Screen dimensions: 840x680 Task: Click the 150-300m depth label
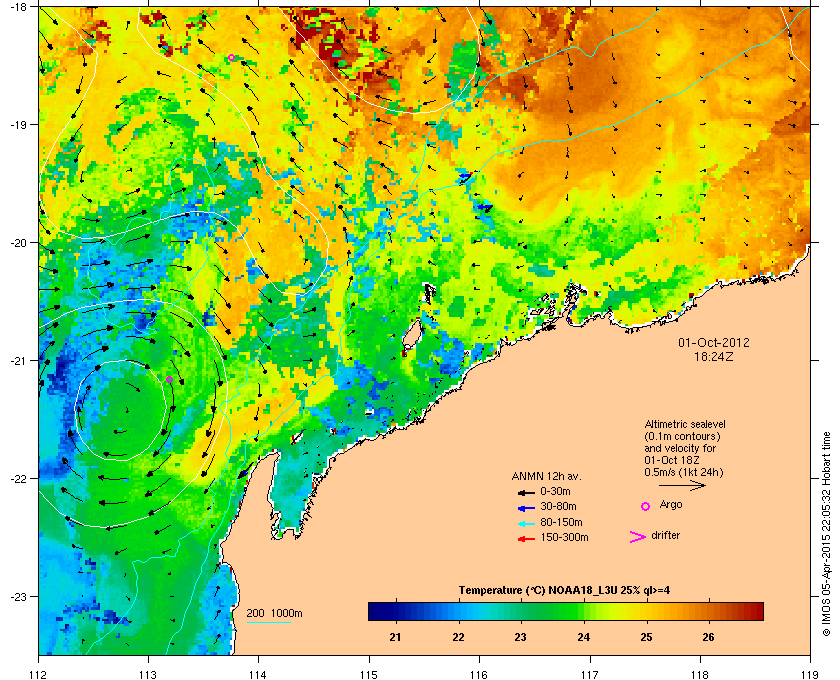pyautogui.click(x=564, y=537)
